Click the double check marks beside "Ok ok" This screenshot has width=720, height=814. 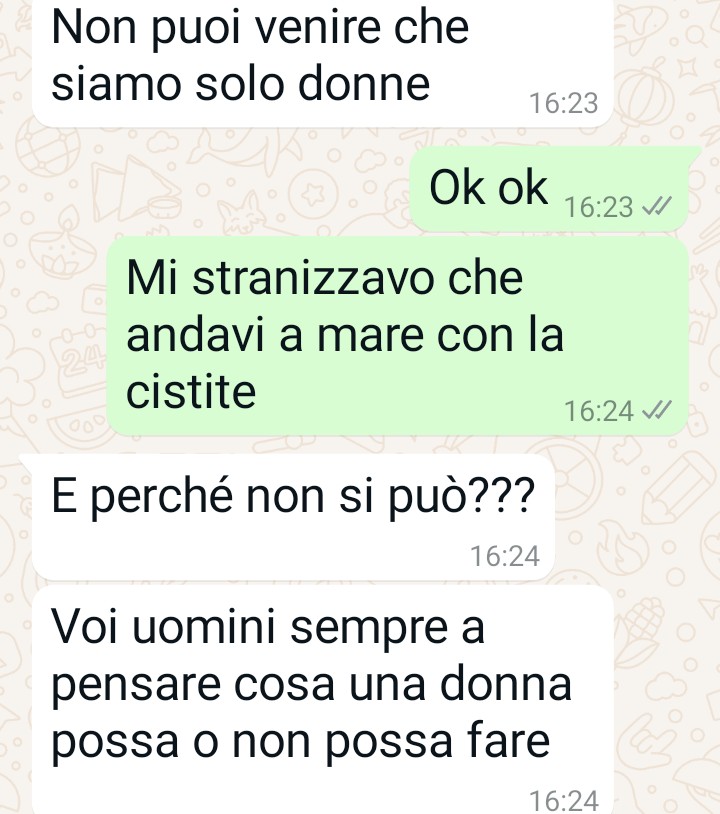click(x=657, y=206)
